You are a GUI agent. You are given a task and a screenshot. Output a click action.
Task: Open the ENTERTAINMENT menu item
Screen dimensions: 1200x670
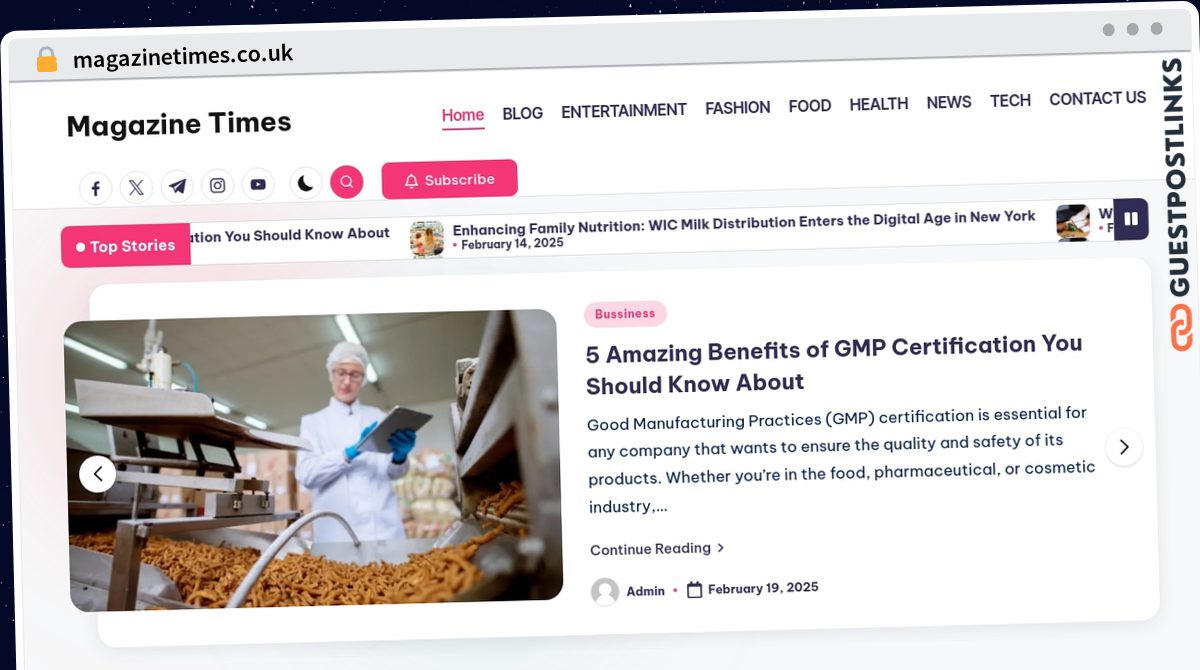[624, 111]
